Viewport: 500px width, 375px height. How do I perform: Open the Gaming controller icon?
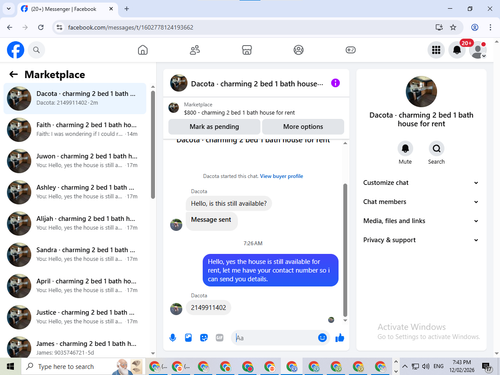click(x=350, y=50)
